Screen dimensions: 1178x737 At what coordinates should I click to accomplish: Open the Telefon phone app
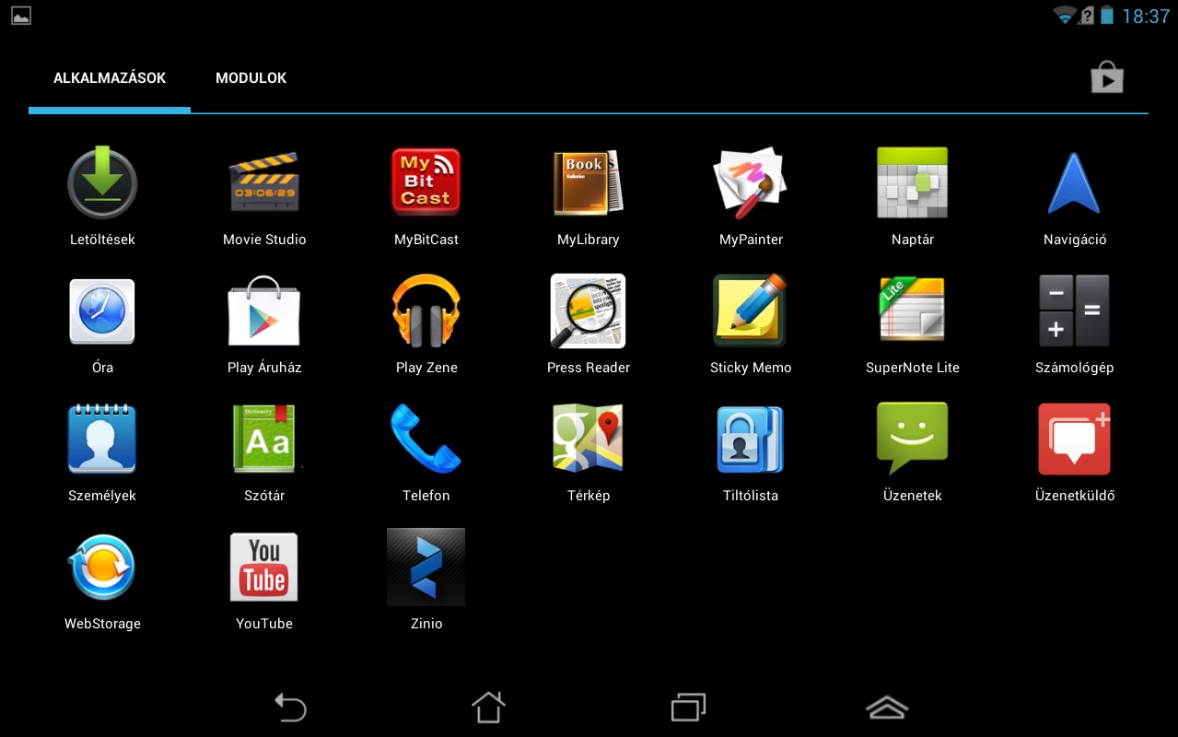coord(426,439)
